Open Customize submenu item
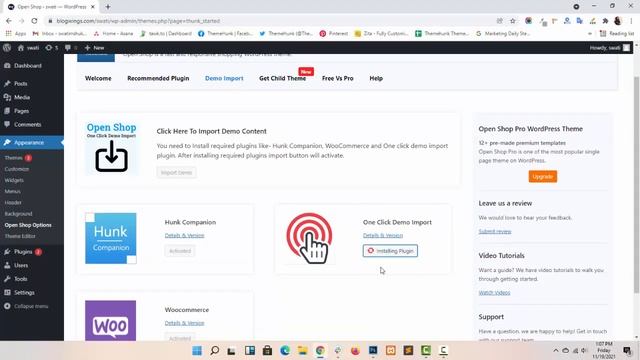The width and height of the screenshot is (640, 360). pyautogui.click(x=17, y=169)
